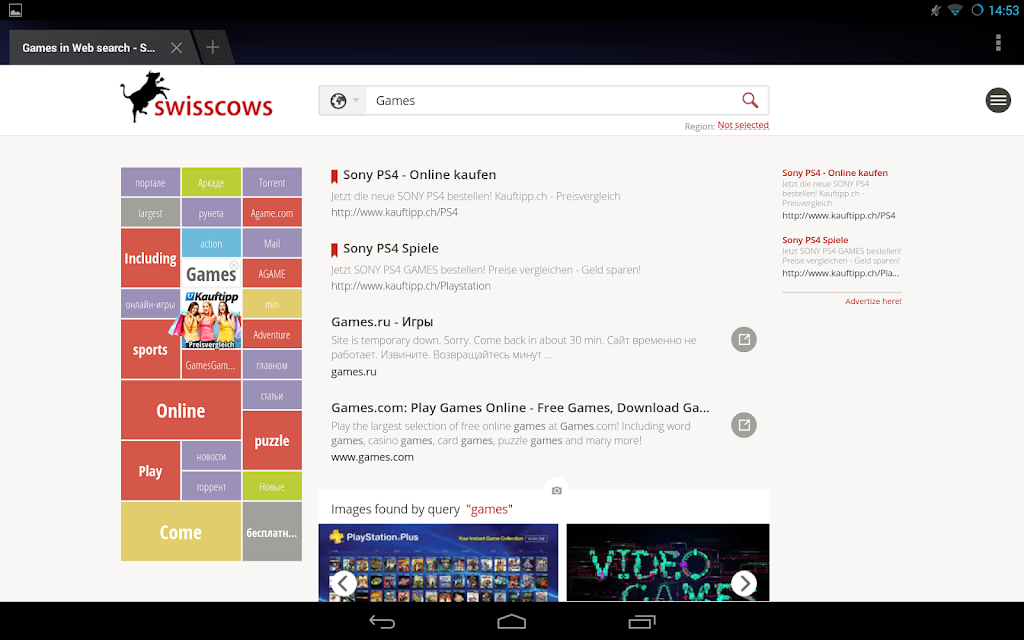Image resolution: width=1024 pixels, height=640 pixels.
Task: Select the Torrent tag tile
Action: (x=272, y=182)
